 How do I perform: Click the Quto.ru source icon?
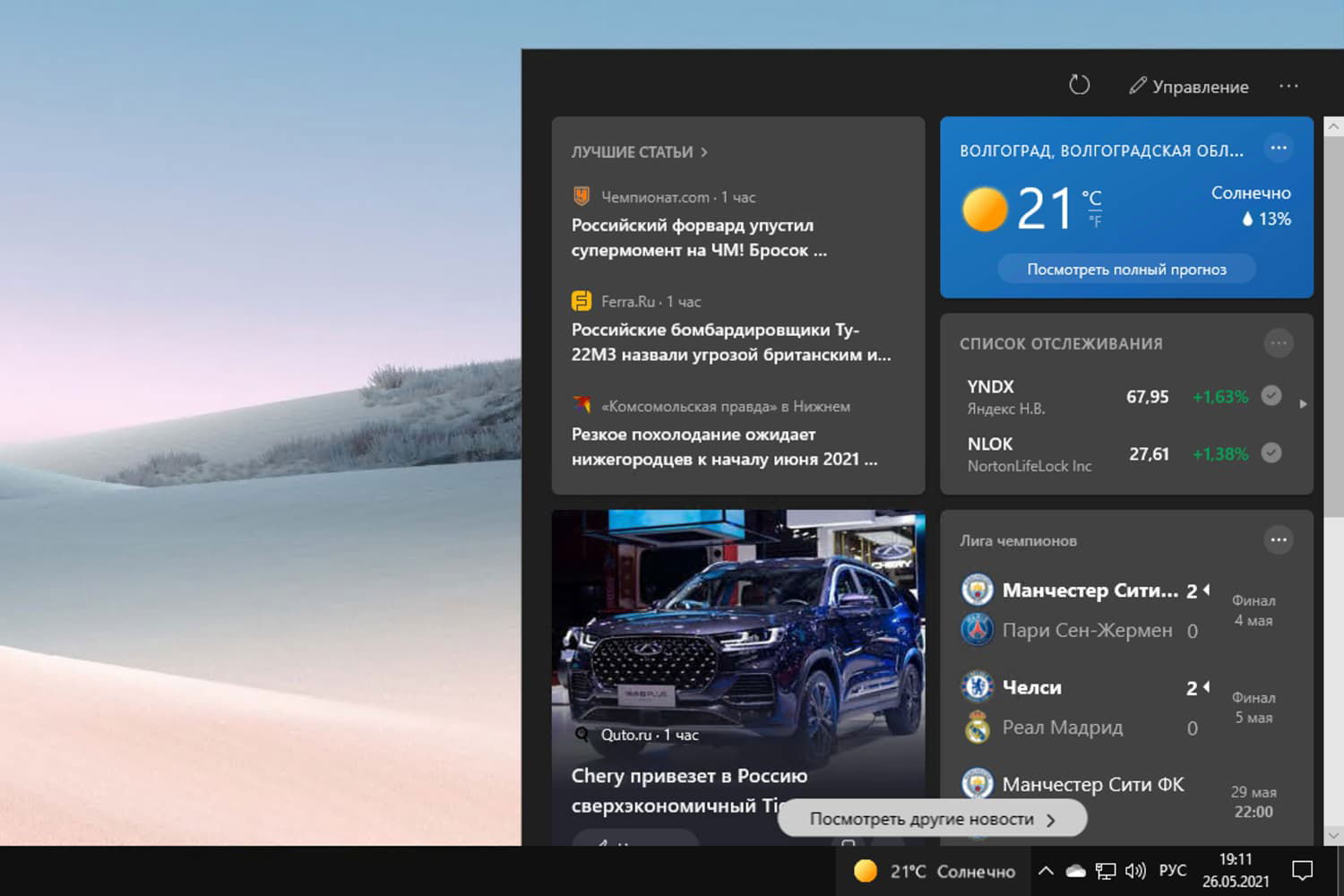click(x=582, y=735)
